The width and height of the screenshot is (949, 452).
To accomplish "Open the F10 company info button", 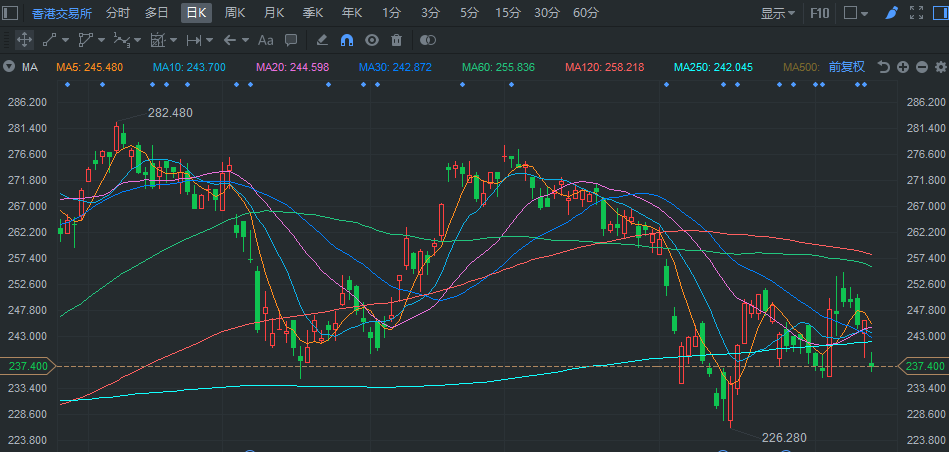I will [x=819, y=13].
